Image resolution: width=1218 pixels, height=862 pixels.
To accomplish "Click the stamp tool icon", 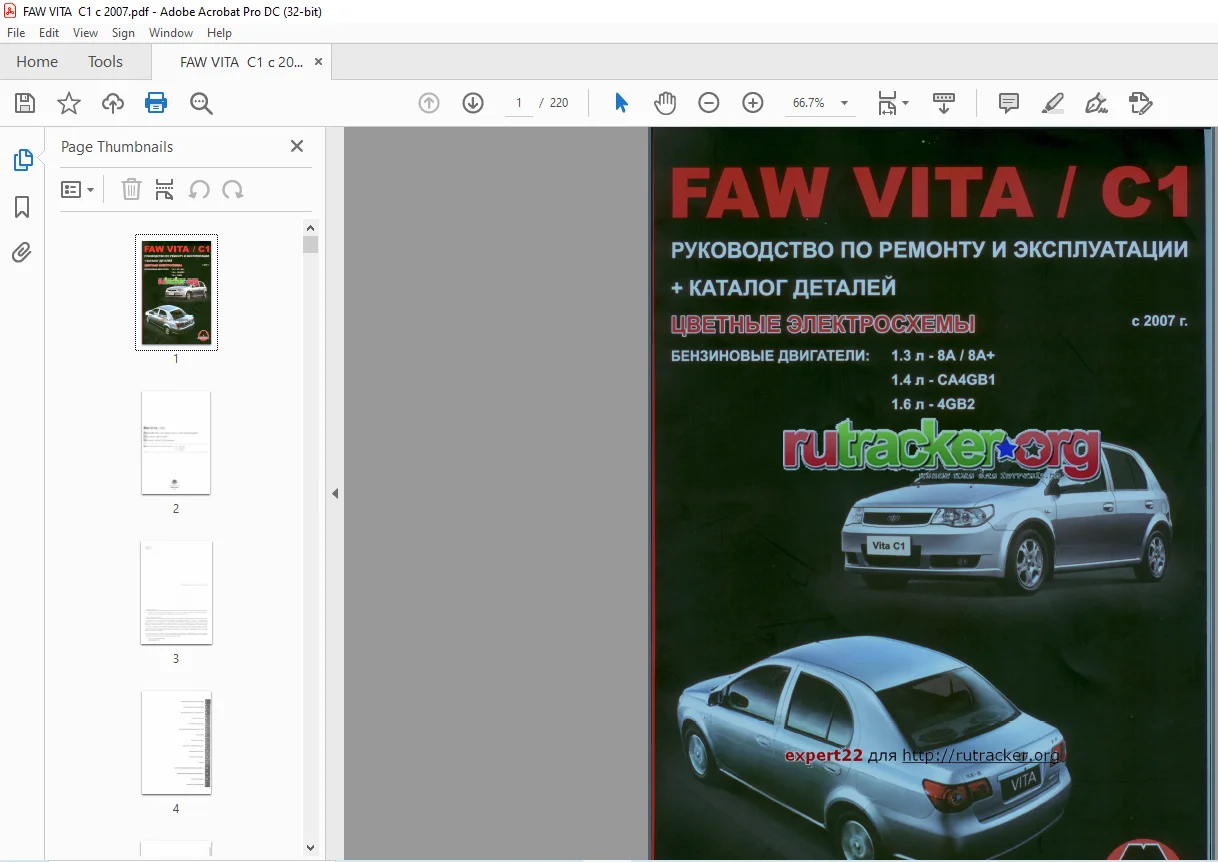I will coord(1141,103).
